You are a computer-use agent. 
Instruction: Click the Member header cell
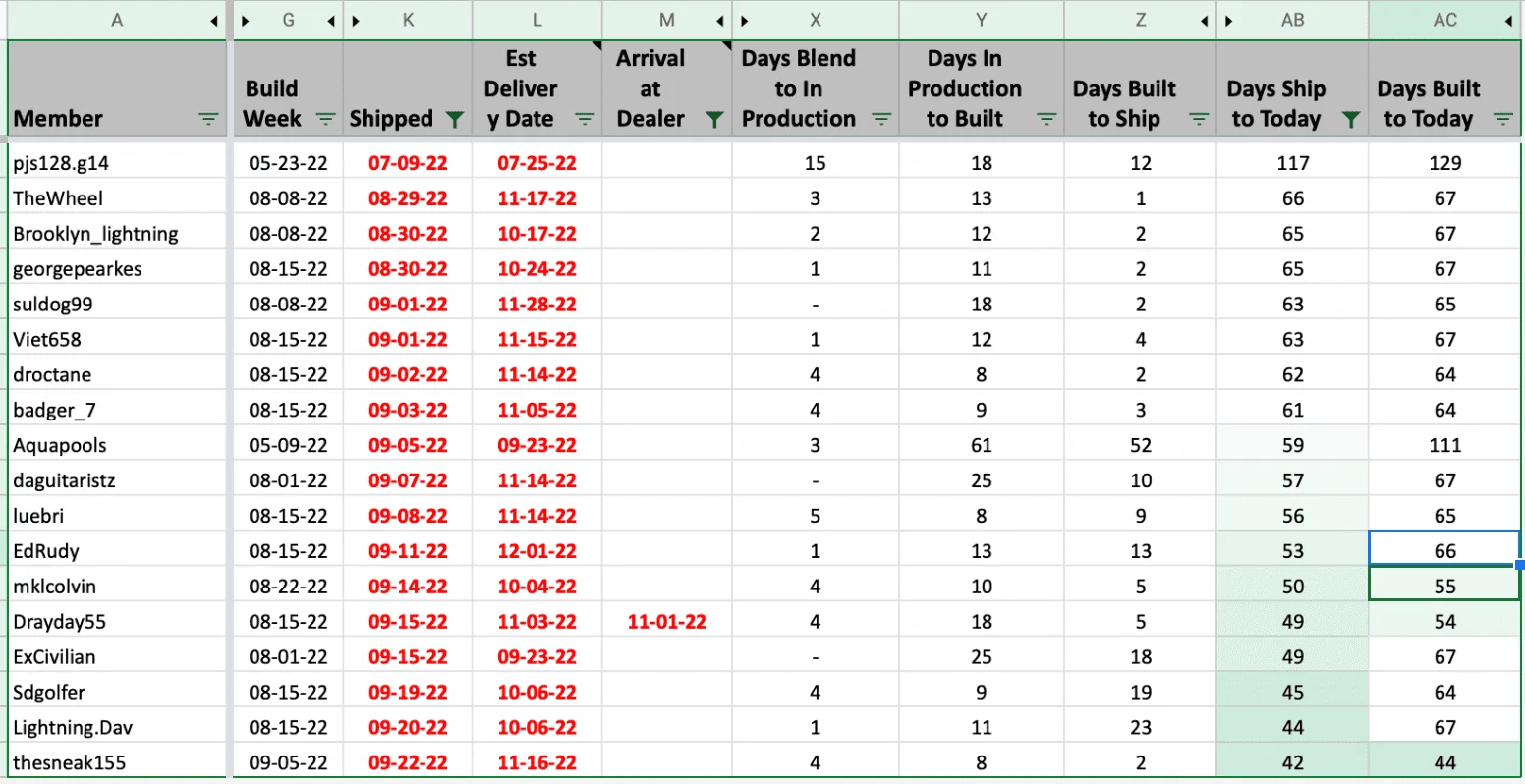tap(117, 88)
